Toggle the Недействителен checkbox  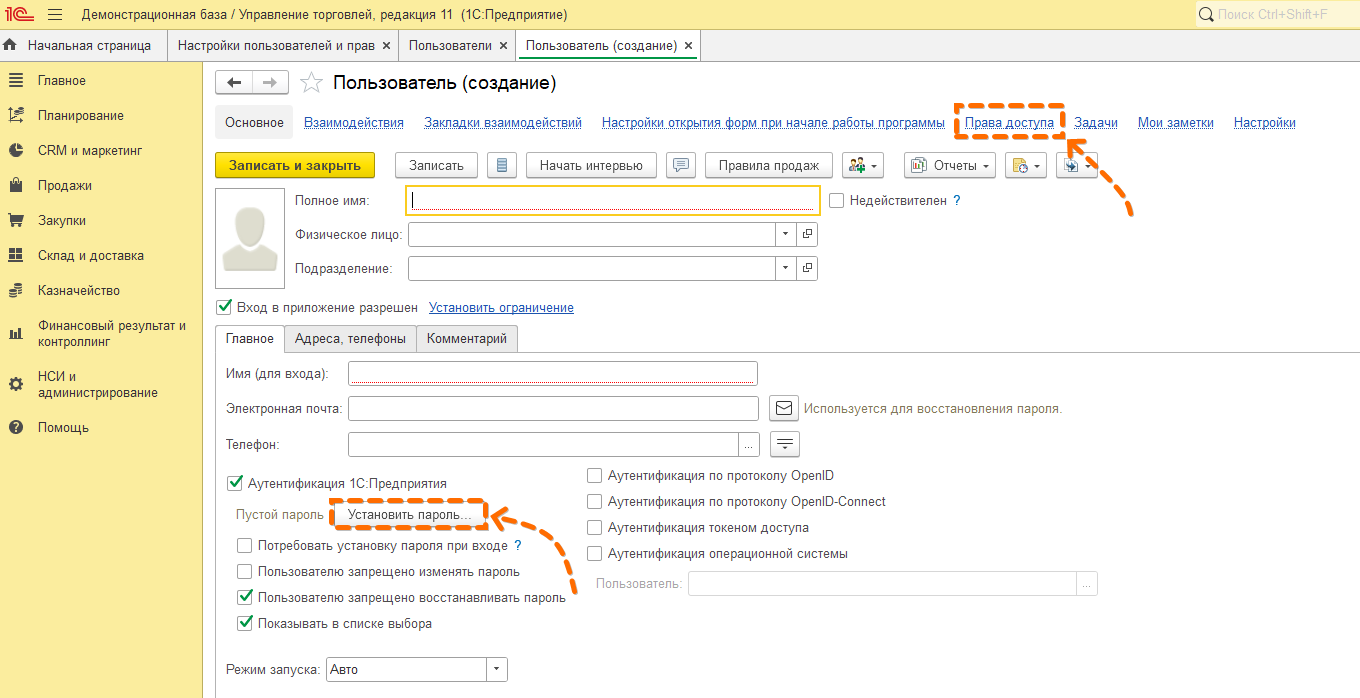(x=837, y=200)
